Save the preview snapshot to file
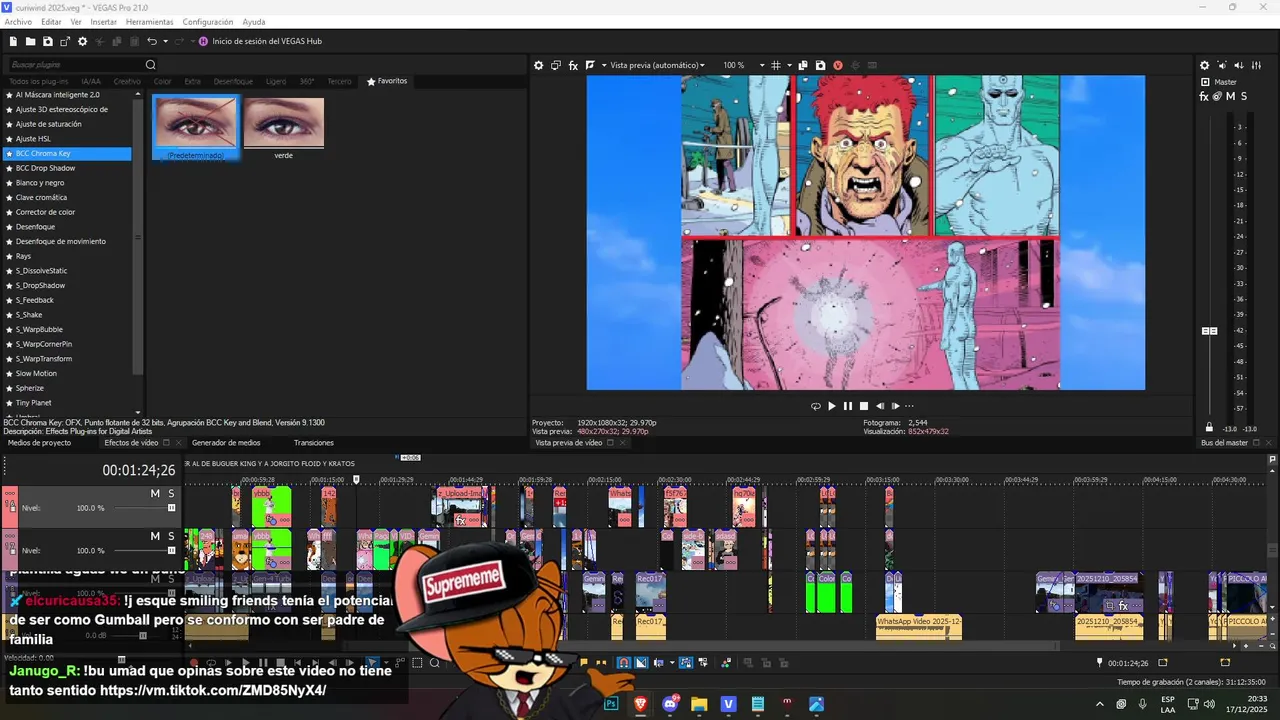This screenshot has height=720, width=1280. click(820, 65)
